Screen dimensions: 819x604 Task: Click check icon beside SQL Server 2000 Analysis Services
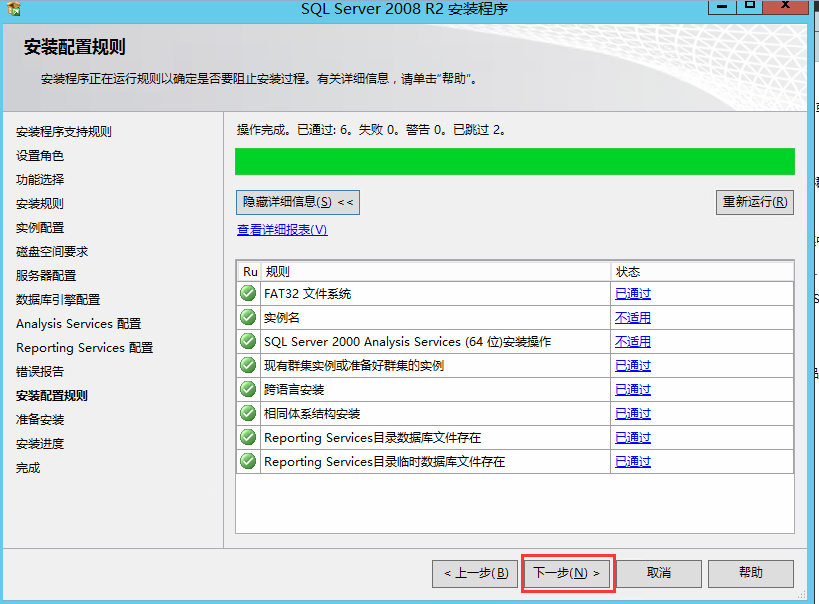click(x=248, y=341)
